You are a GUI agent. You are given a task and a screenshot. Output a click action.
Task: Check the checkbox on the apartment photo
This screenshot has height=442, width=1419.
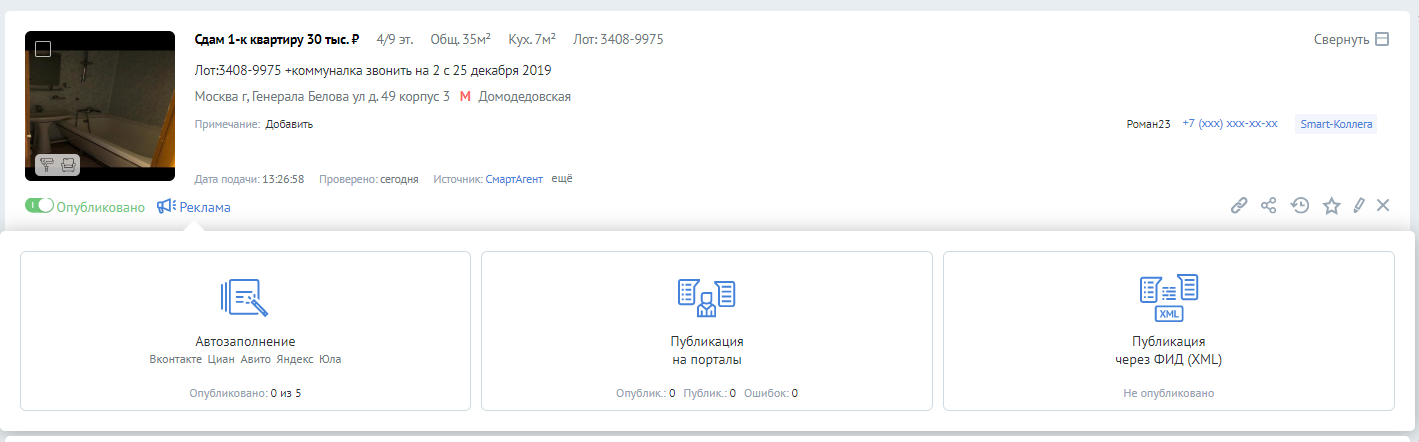point(43,49)
